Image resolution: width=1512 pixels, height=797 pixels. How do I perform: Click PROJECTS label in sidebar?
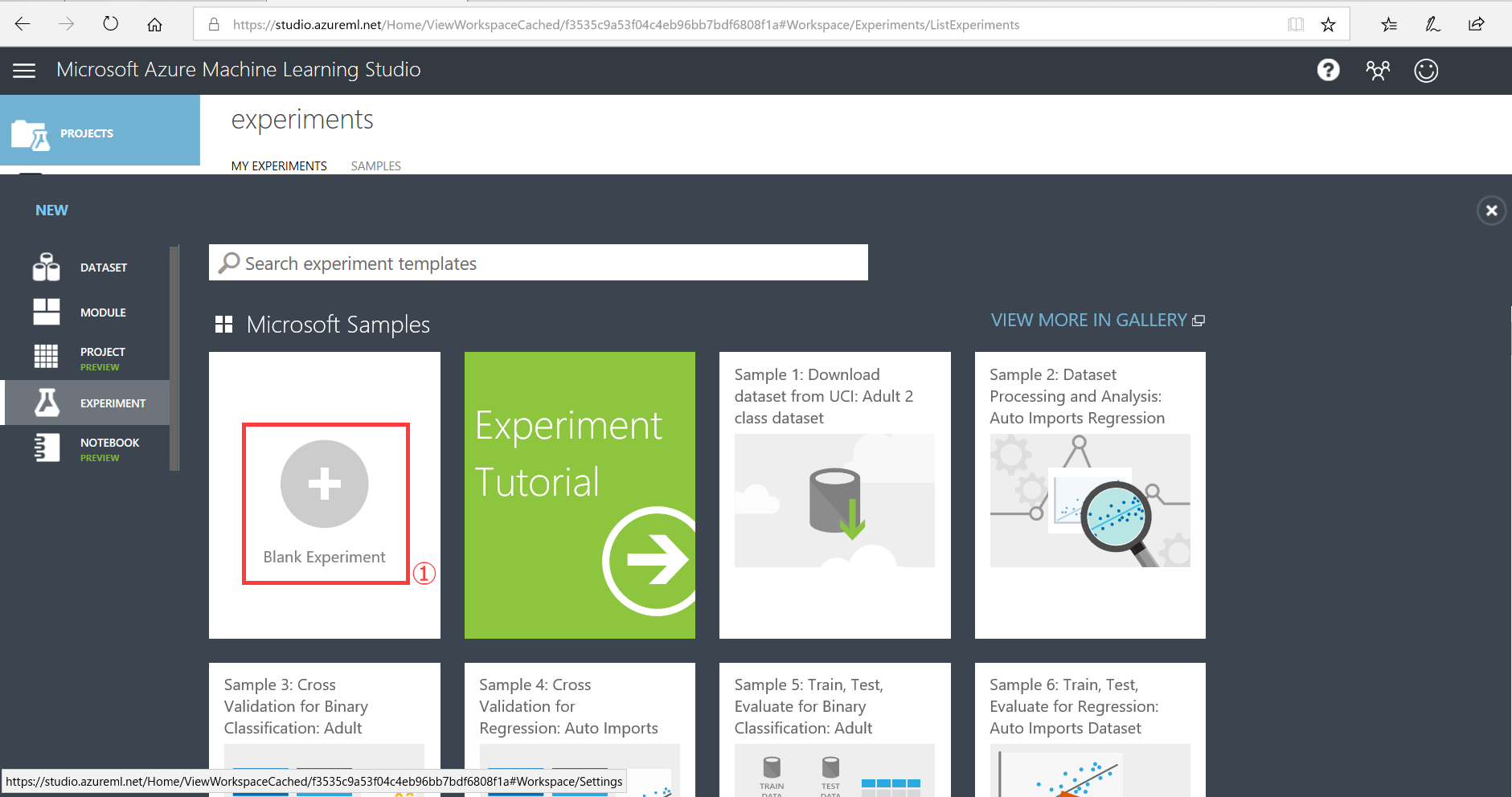point(87,133)
